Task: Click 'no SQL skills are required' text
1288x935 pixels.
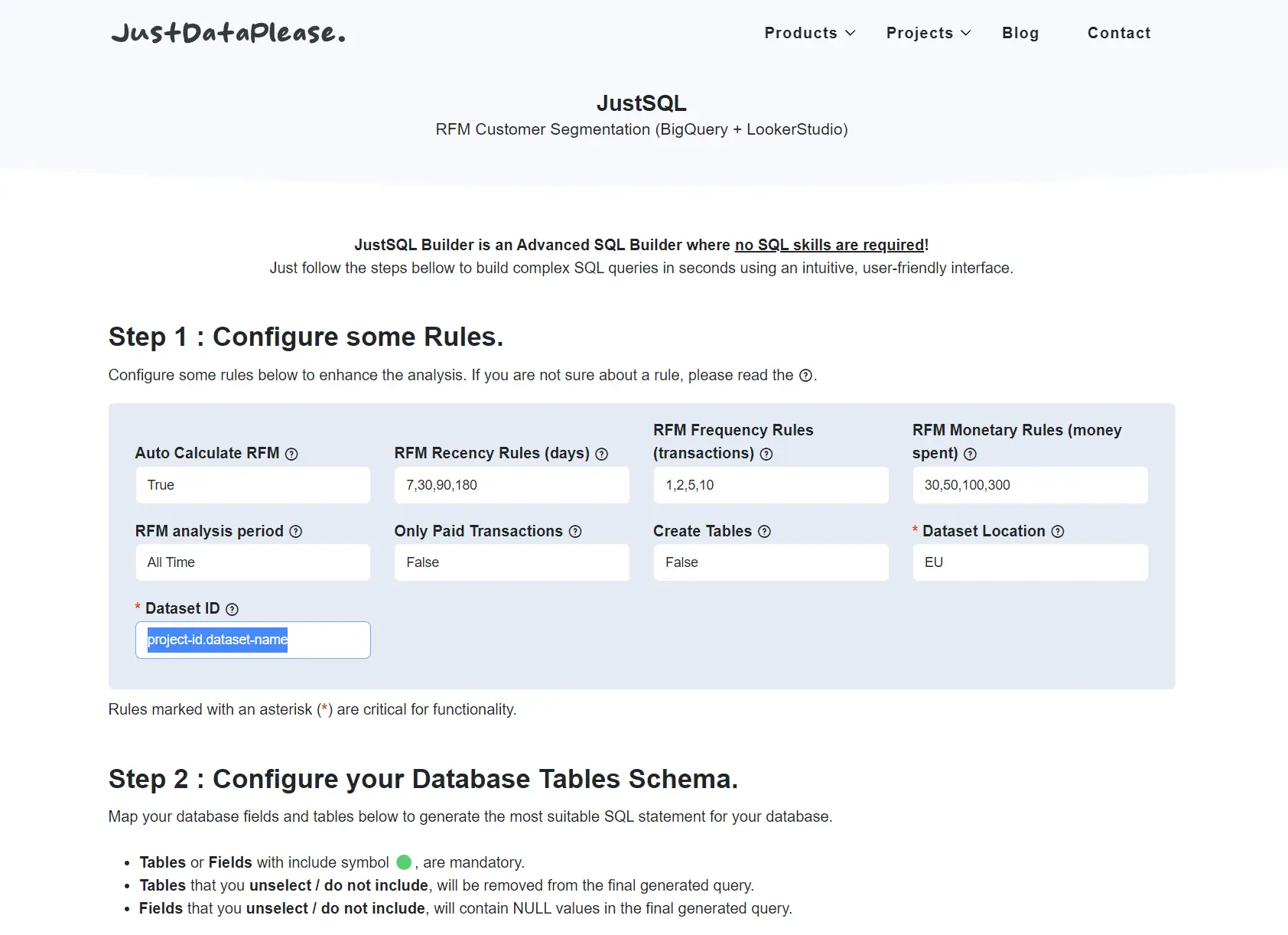Action: point(830,245)
